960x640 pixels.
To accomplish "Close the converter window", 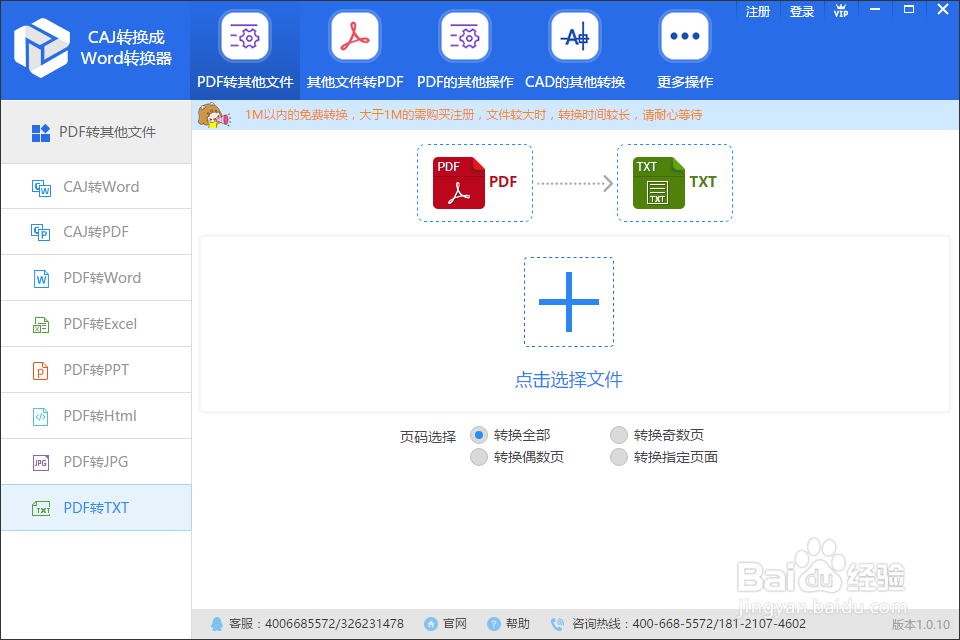I will [943, 10].
